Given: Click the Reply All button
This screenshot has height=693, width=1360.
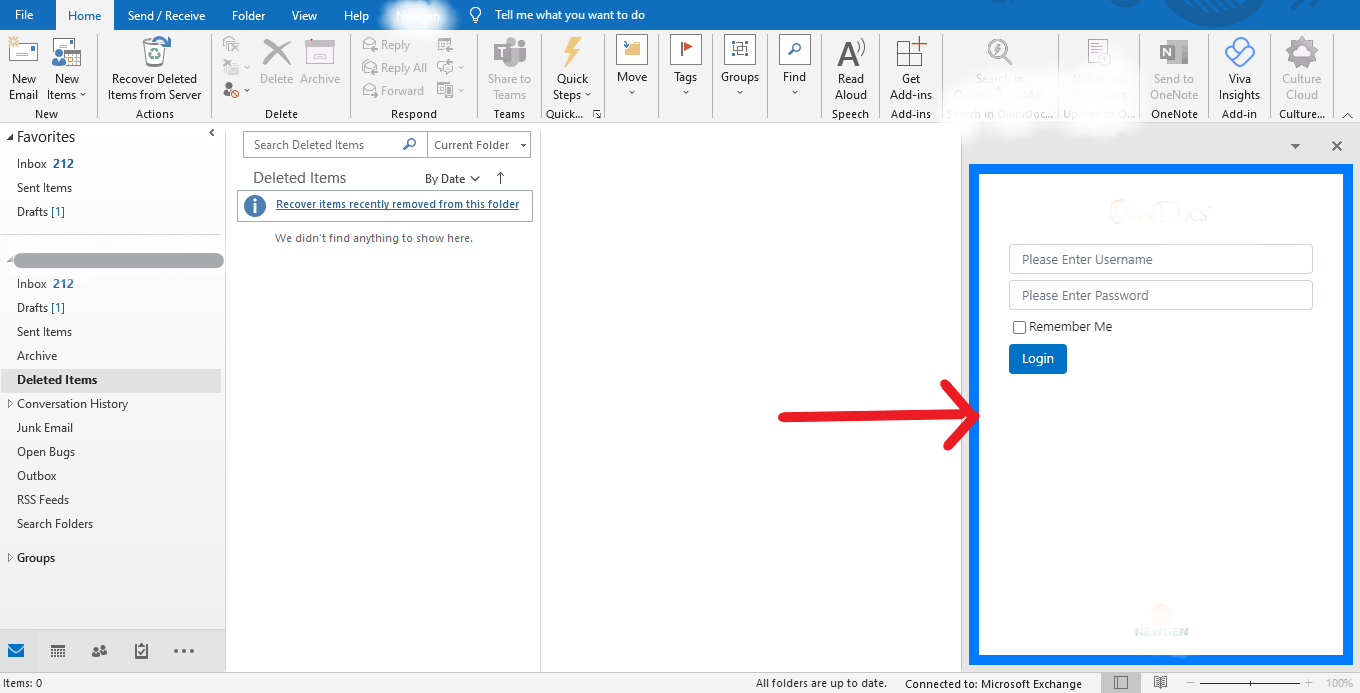Looking at the screenshot, I should point(396,68).
